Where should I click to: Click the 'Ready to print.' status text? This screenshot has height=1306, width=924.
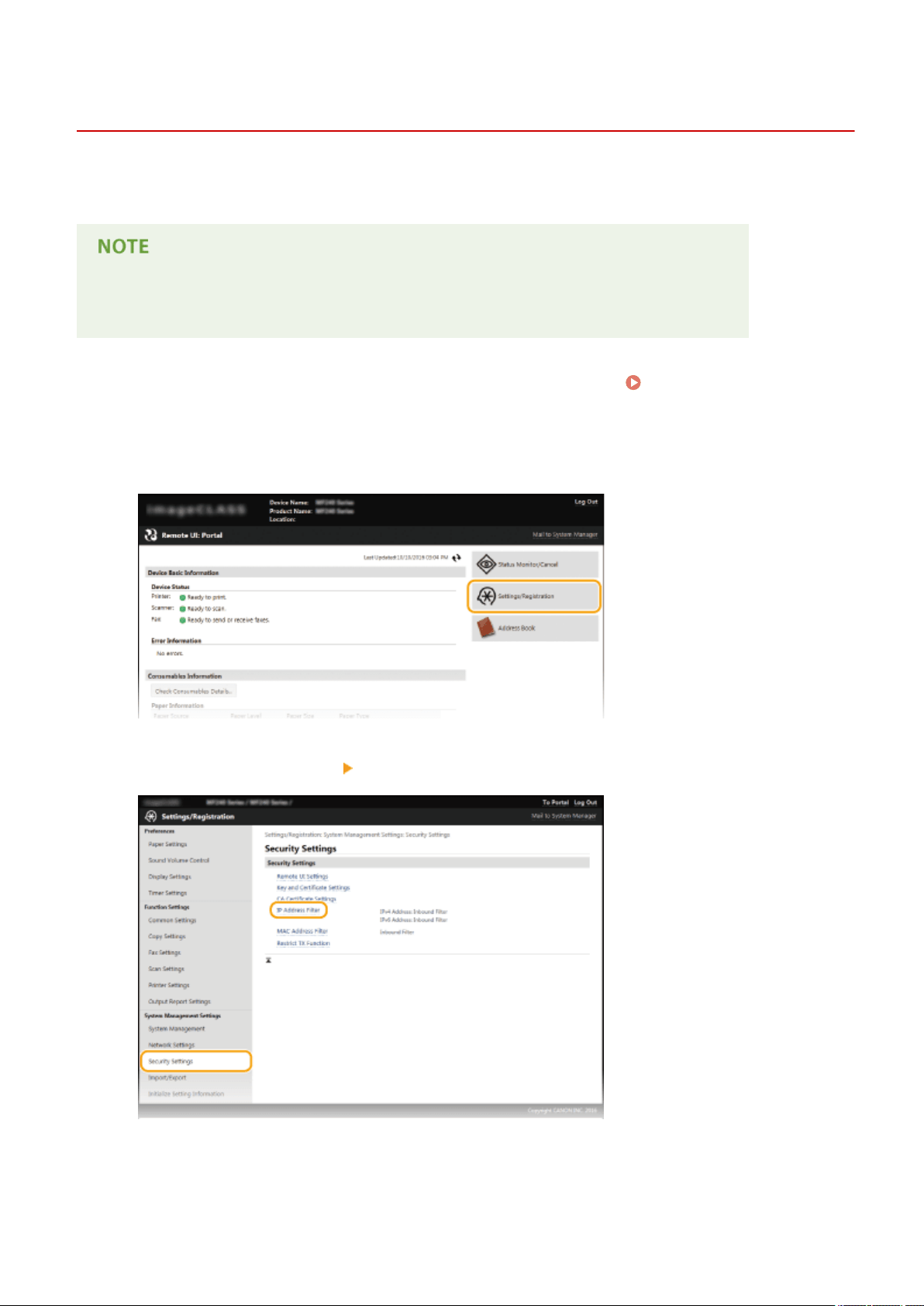[x=207, y=598]
